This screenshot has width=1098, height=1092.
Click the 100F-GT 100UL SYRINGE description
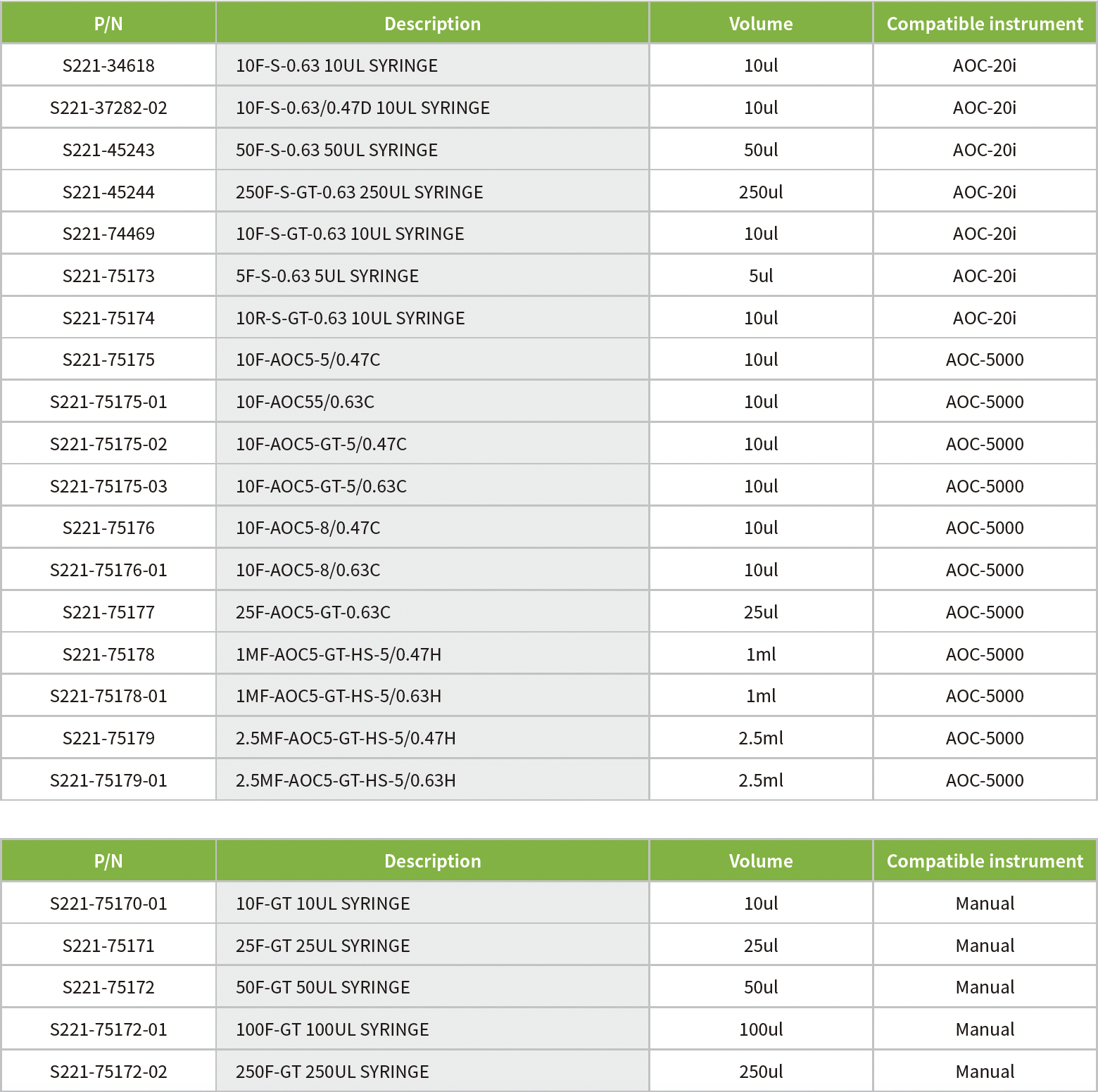(332, 1029)
